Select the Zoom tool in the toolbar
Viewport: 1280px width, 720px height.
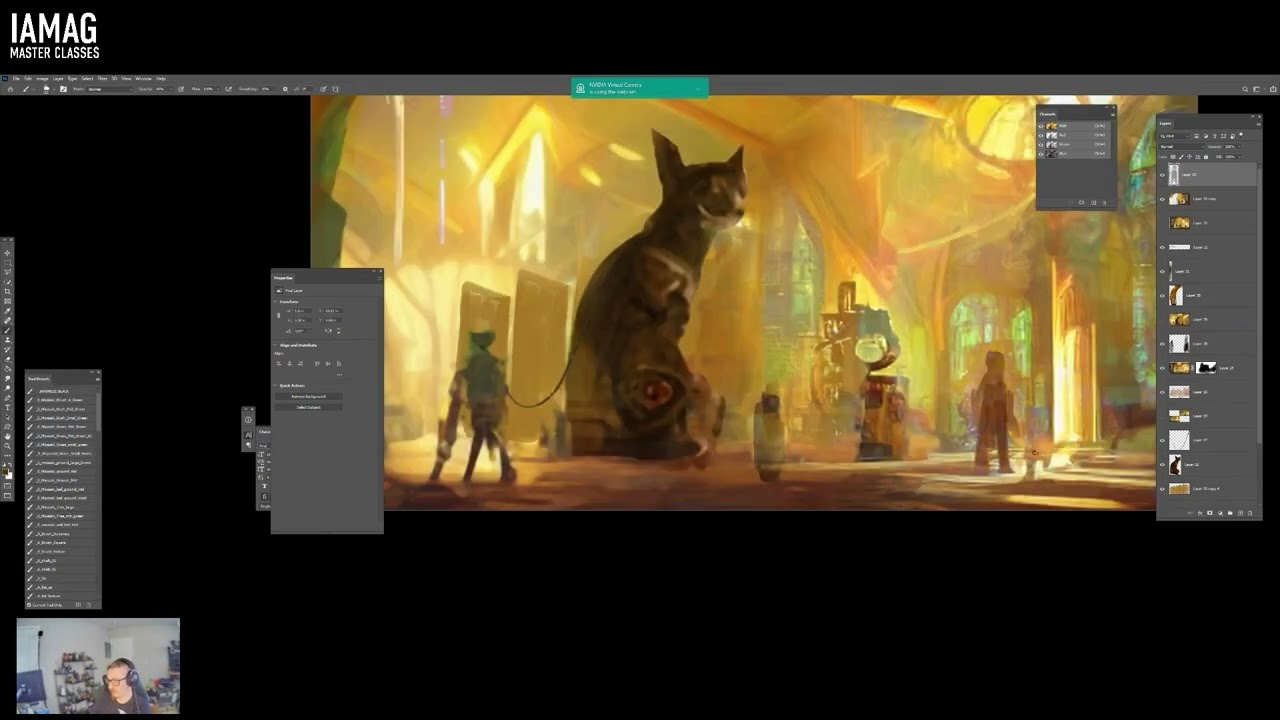tap(7, 446)
